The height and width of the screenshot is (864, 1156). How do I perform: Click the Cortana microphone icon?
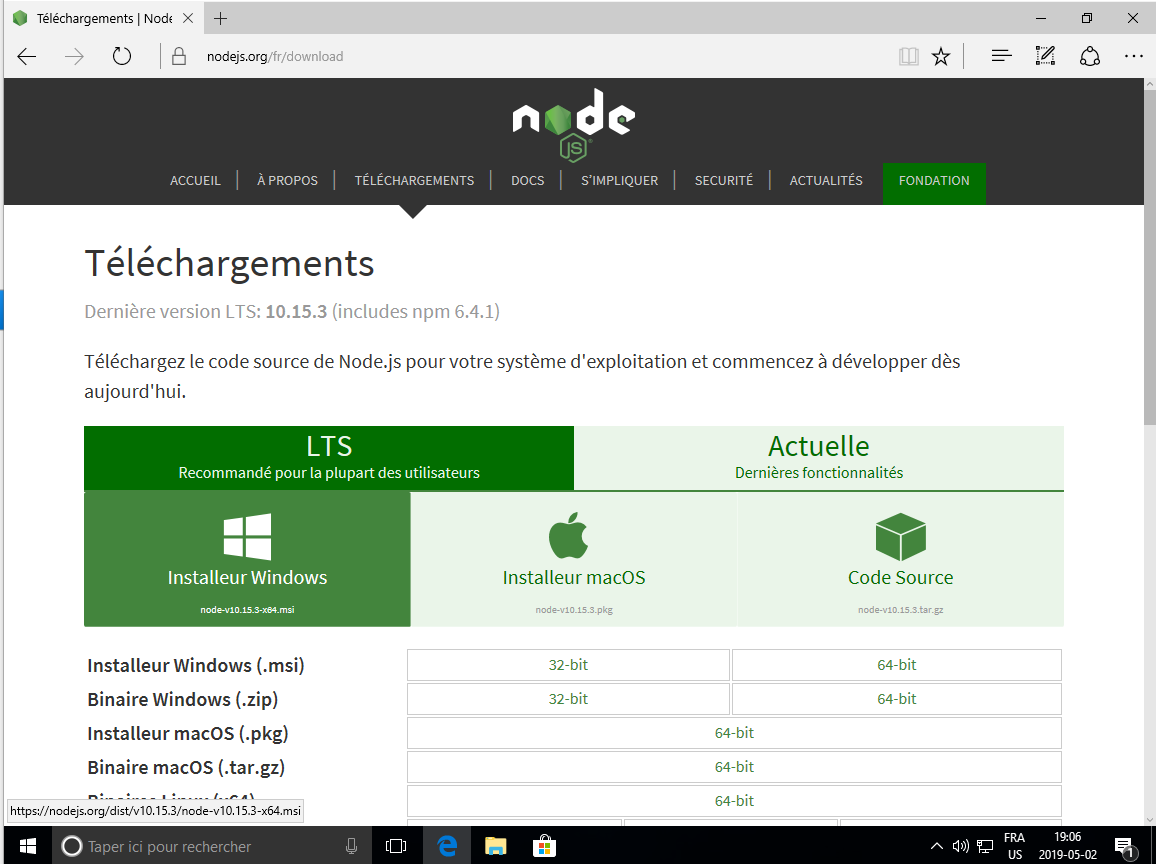coord(352,846)
